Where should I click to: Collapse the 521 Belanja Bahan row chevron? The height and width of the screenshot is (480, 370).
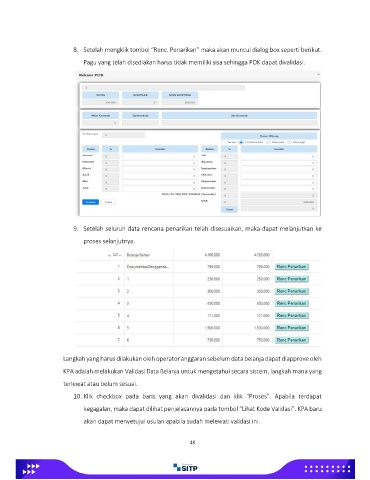pos(109,255)
